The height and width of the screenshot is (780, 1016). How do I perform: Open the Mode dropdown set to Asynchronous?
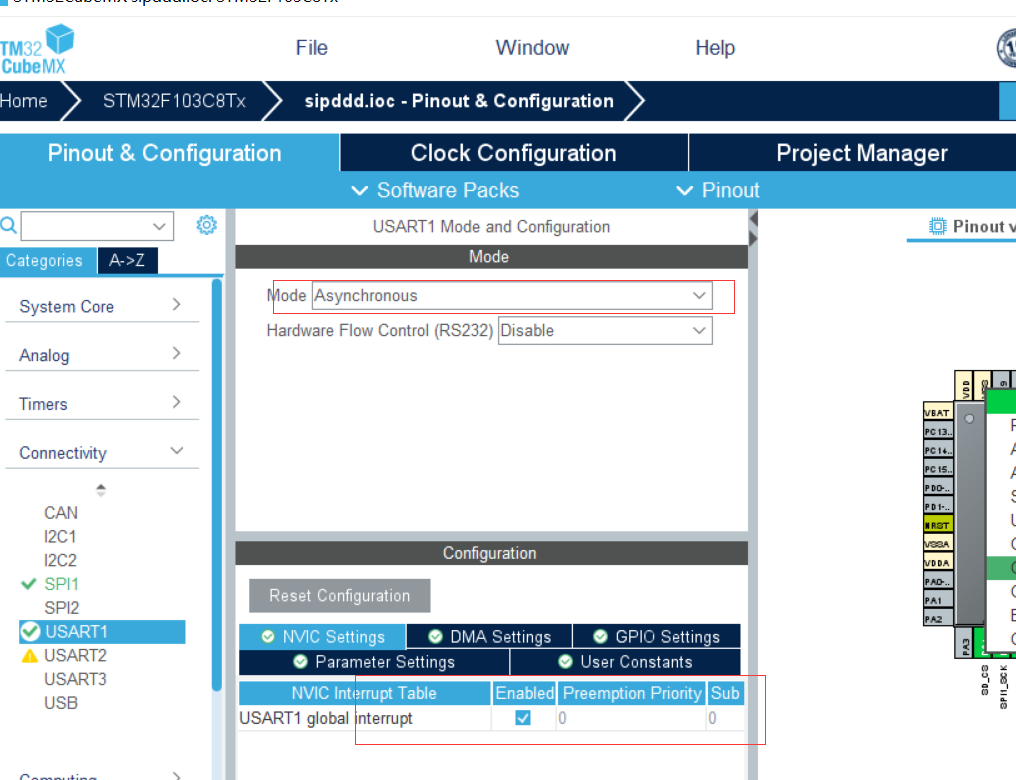coord(512,295)
